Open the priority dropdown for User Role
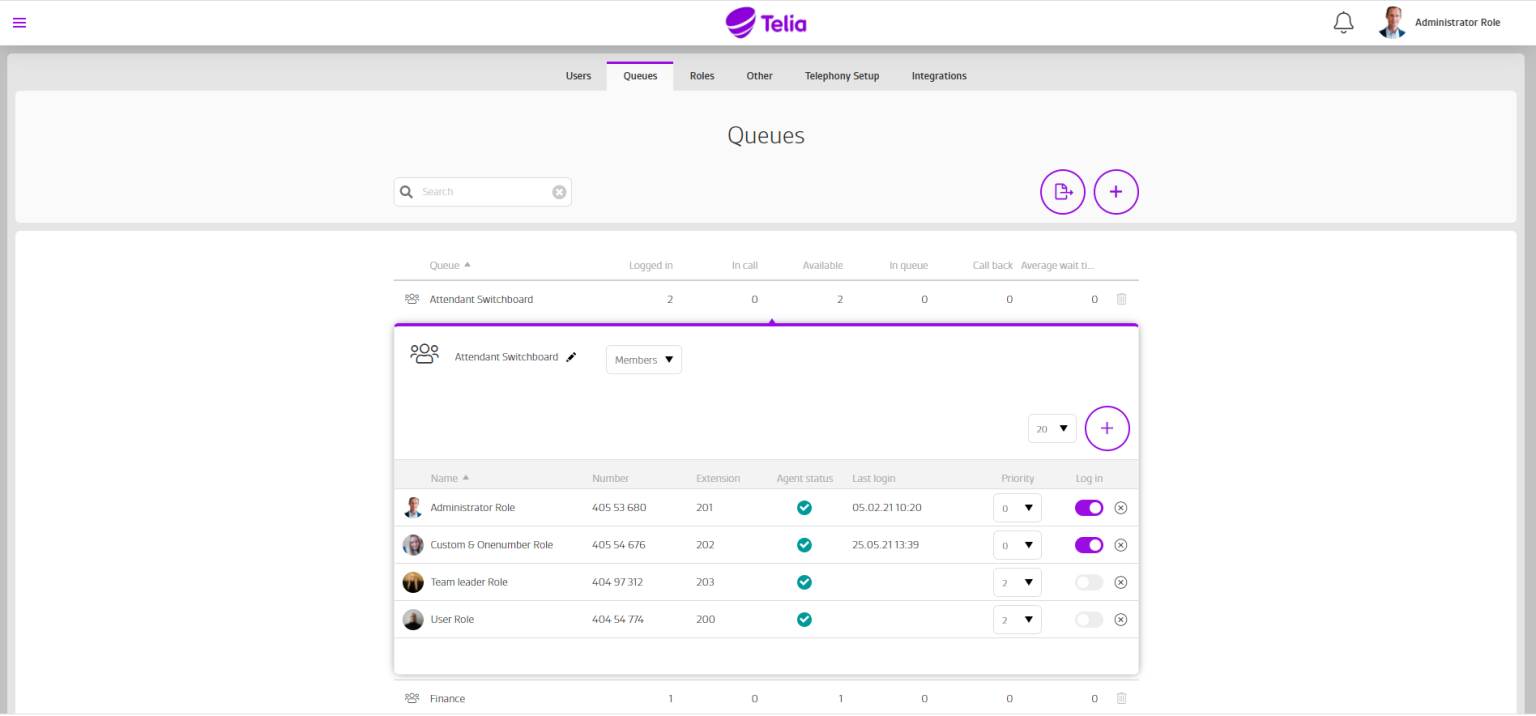 coord(1017,619)
